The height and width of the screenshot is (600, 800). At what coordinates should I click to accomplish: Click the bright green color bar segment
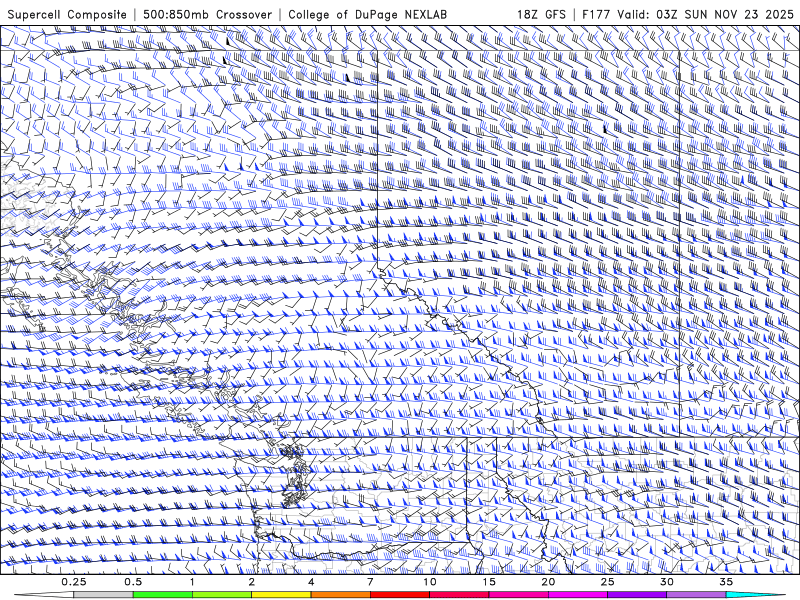click(x=163, y=595)
